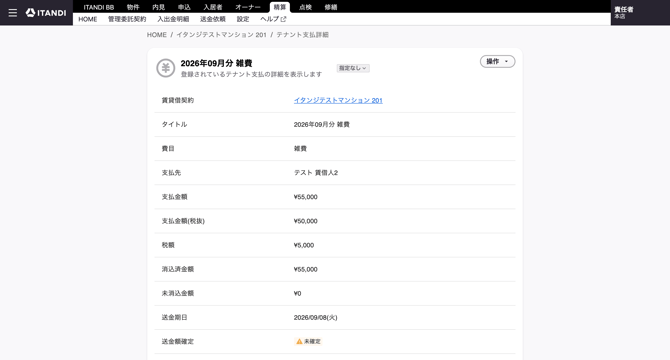
Task: Open the hamburger menu icon
Action: [13, 13]
